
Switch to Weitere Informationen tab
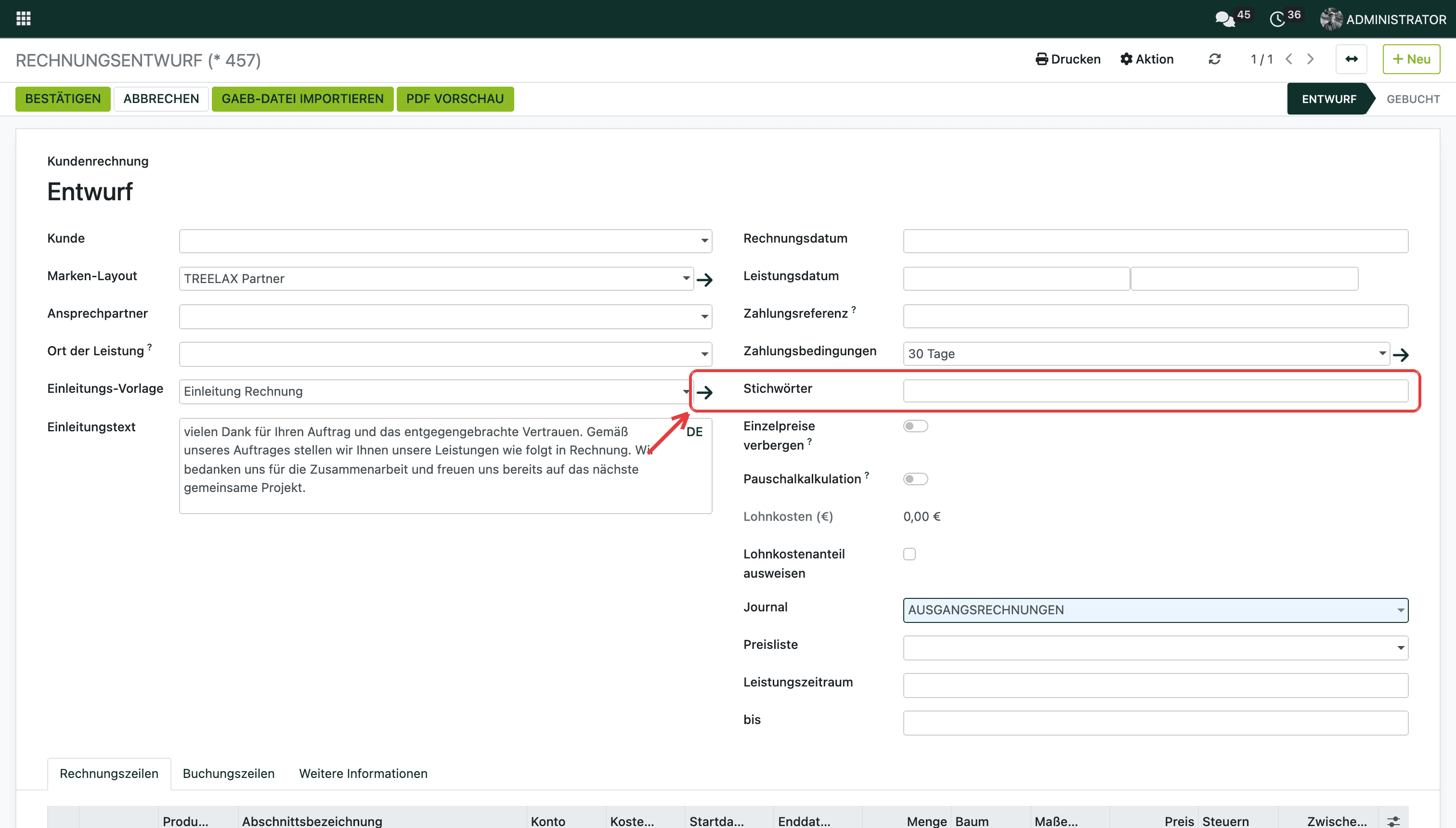pos(363,774)
